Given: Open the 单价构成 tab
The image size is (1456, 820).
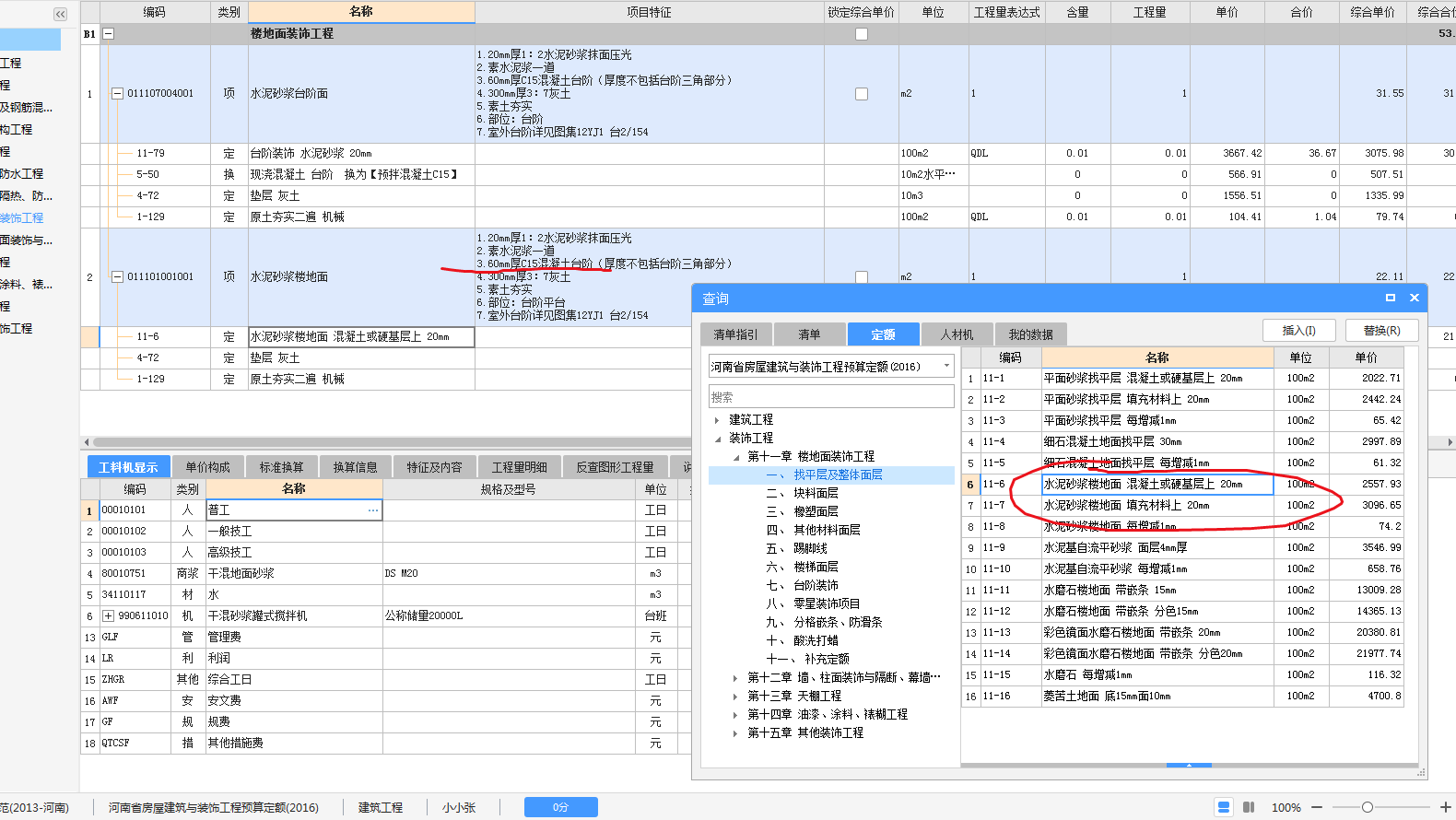Looking at the screenshot, I should click(x=207, y=467).
